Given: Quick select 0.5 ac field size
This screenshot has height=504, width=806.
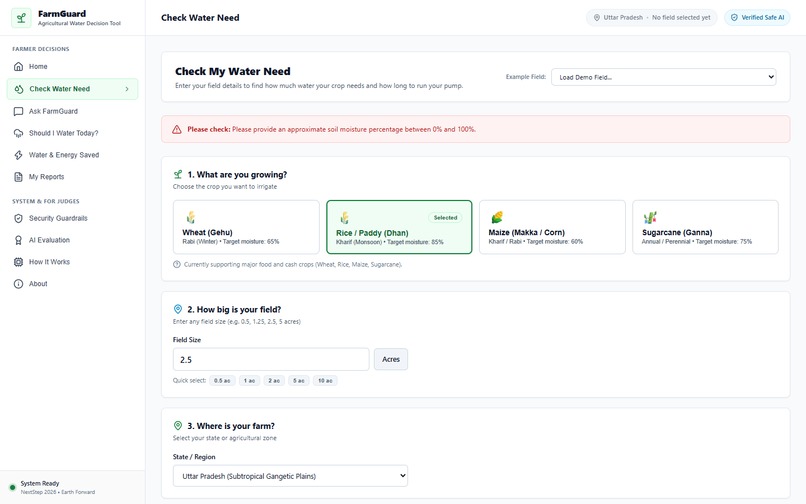Looking at the screenshot, I should [x=222, y=381].
